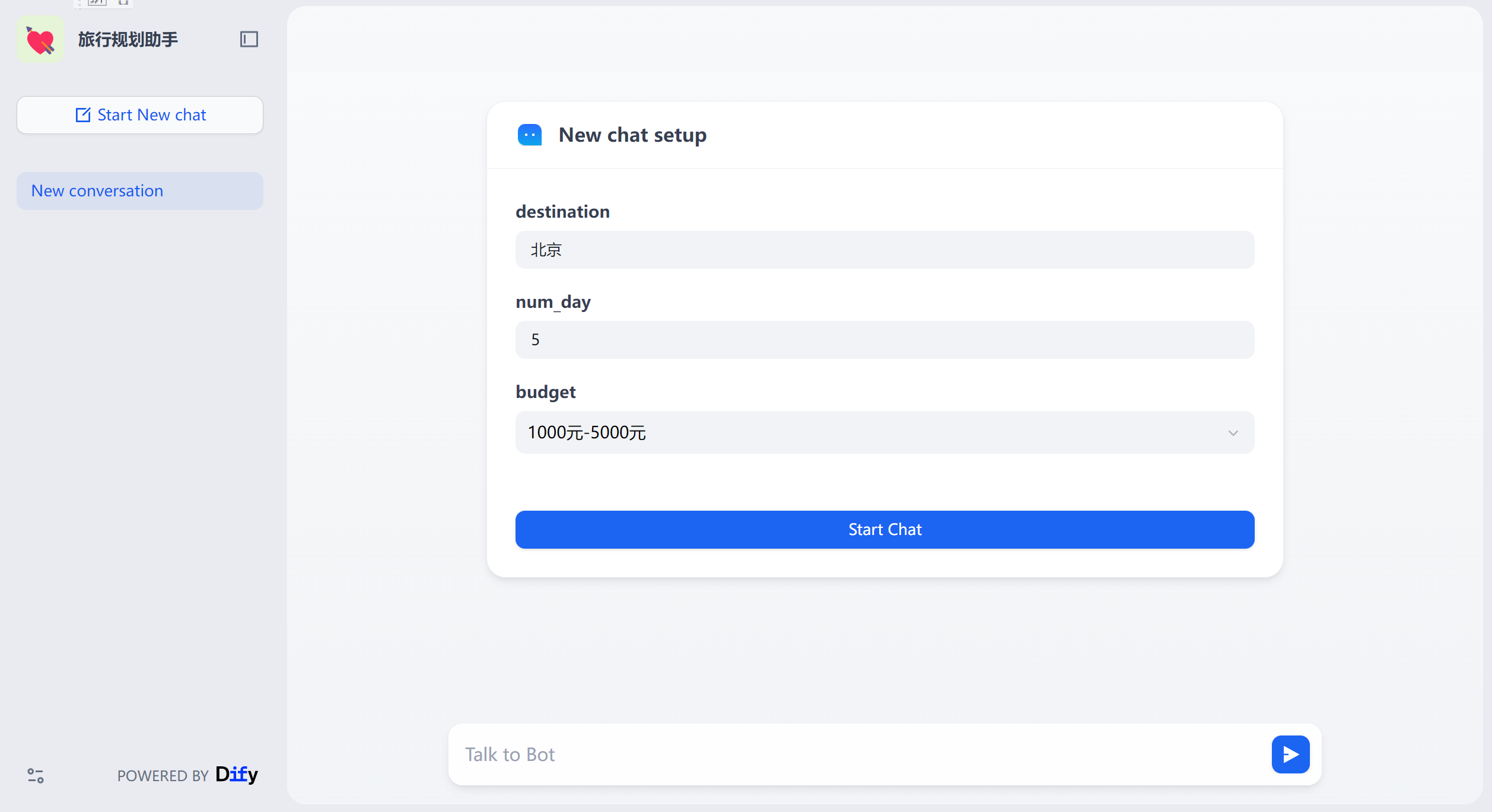Viewport: 1492px width, 812px height.
Task: Click the New chat setup heading
Action: tap(632, 135)
